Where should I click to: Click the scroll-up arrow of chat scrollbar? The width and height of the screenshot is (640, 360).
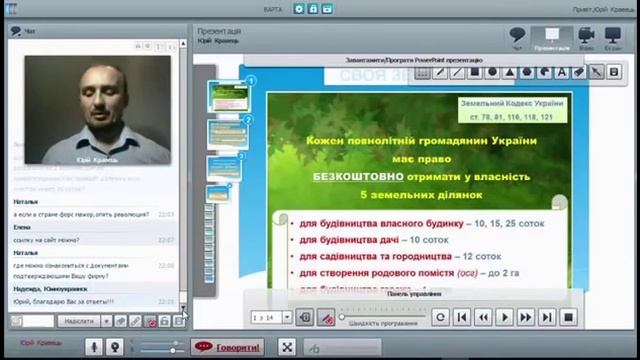click(183, 43)
